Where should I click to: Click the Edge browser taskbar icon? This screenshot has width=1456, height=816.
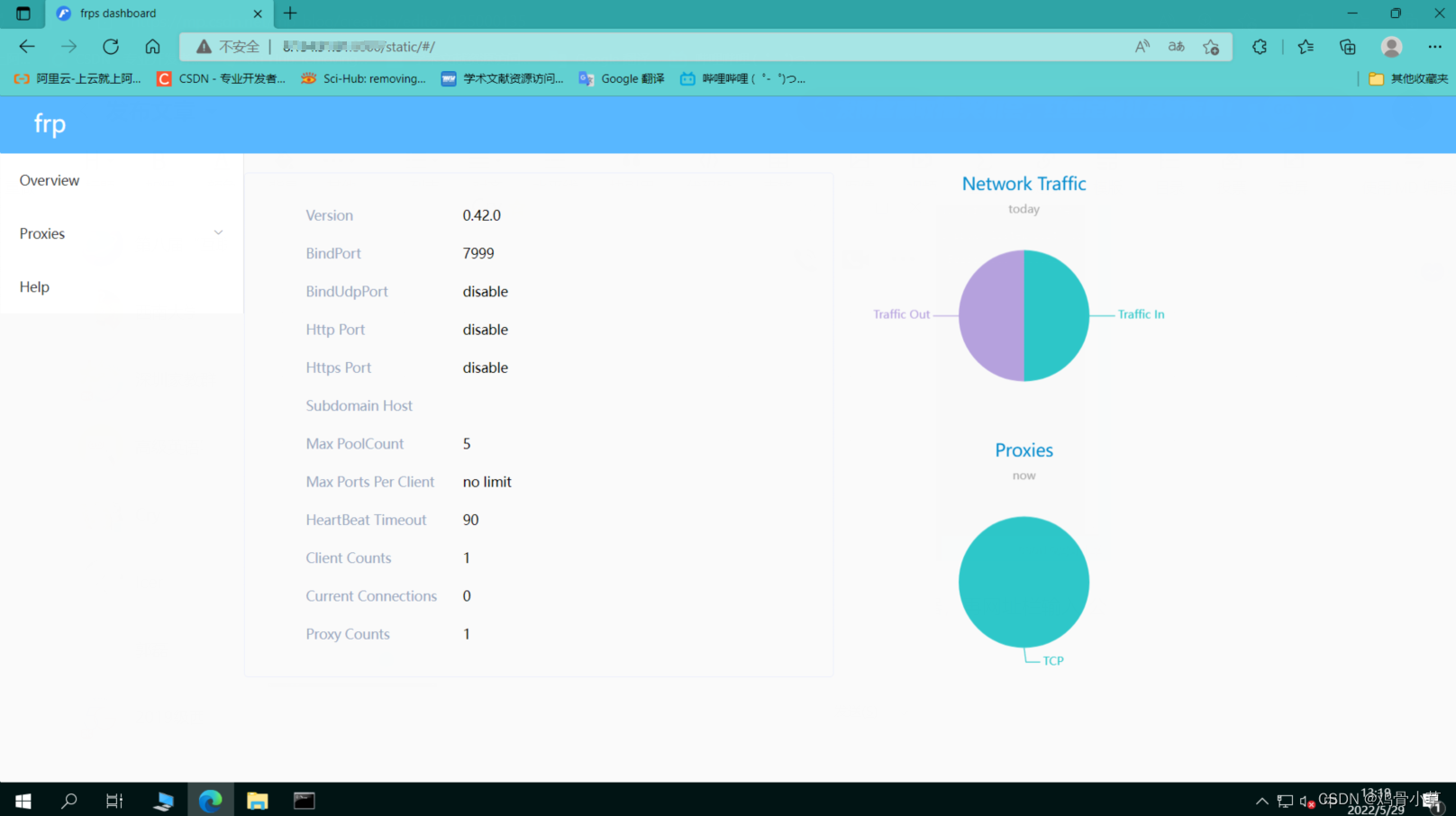tap(210, 801)
